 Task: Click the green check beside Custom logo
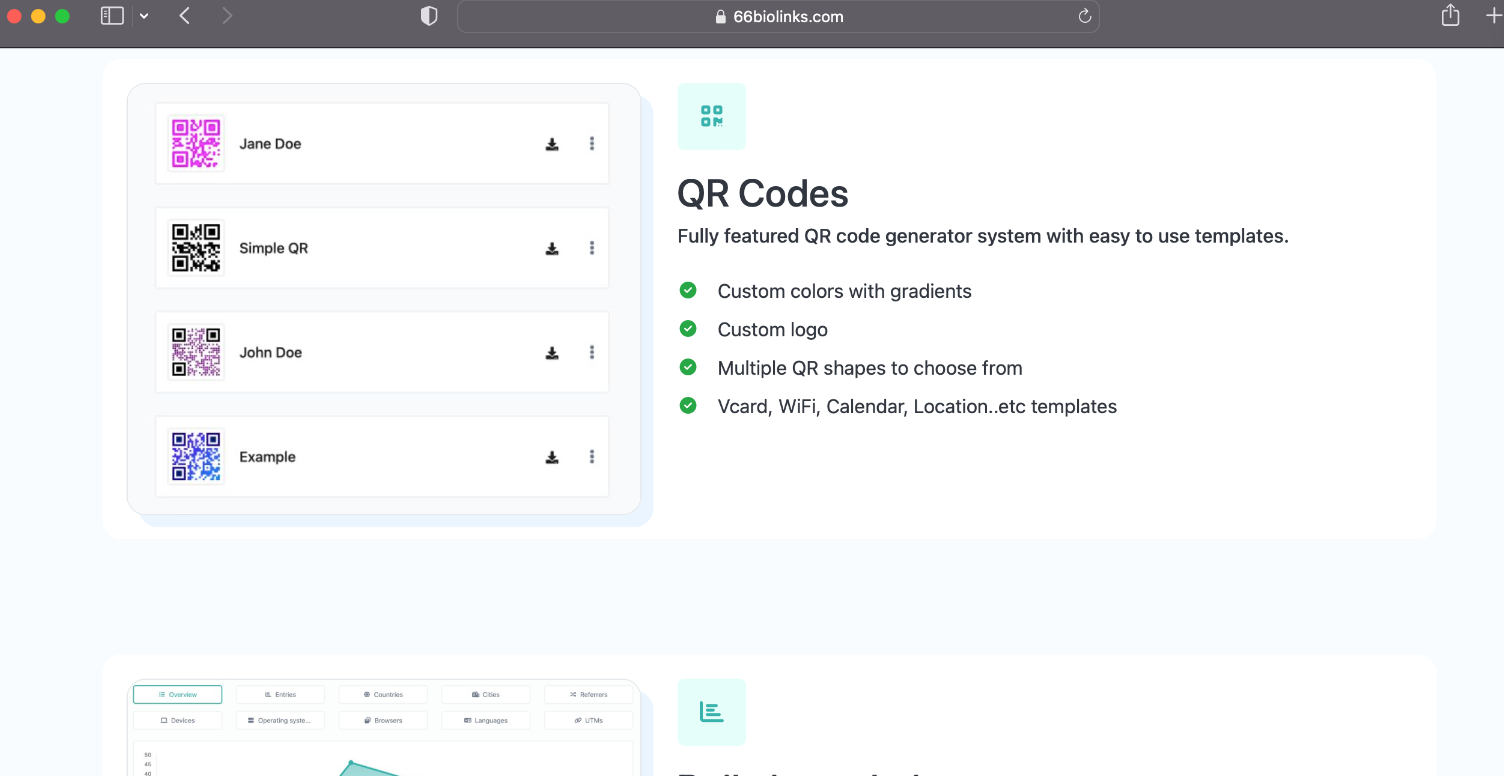pos(688,329)
